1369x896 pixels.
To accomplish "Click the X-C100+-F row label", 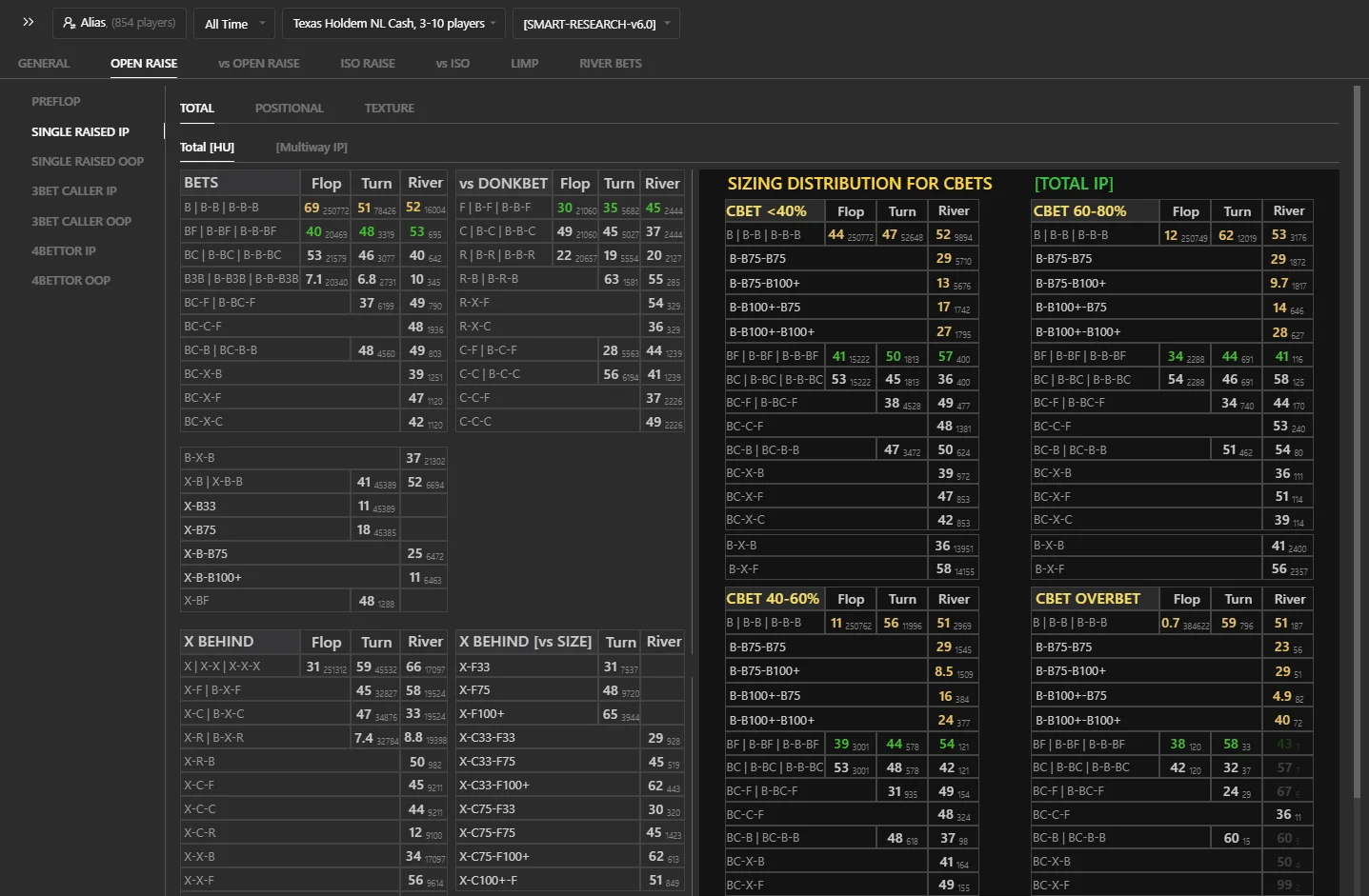I will (x=488, y=881).
